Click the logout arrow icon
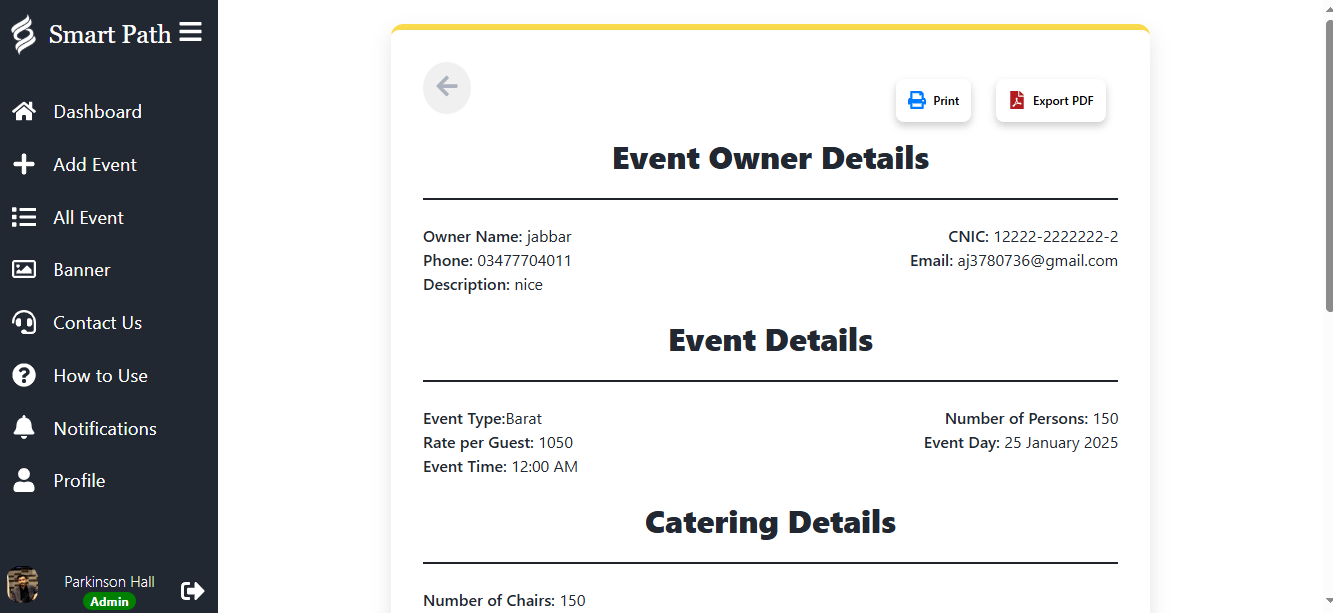The width and height of the screenshot is (1336, 613). [192, 591]
